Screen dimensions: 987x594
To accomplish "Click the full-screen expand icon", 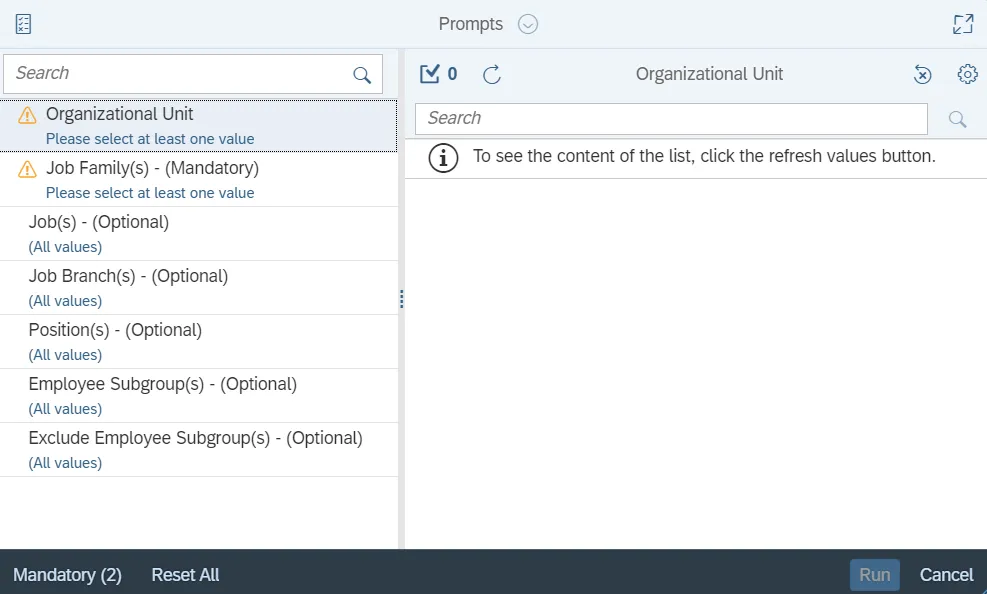I will [963, 24].
